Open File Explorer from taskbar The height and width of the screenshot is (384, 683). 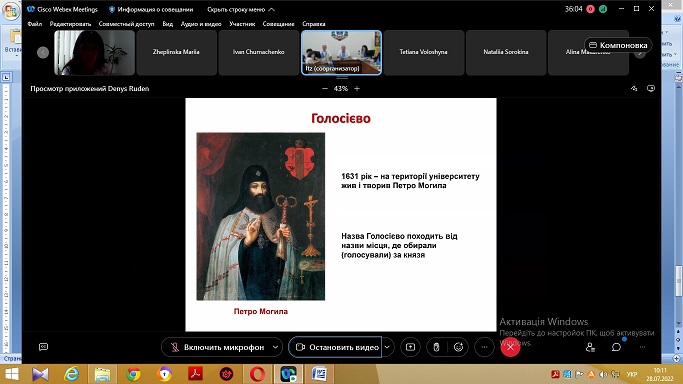[x=102, y=374]
